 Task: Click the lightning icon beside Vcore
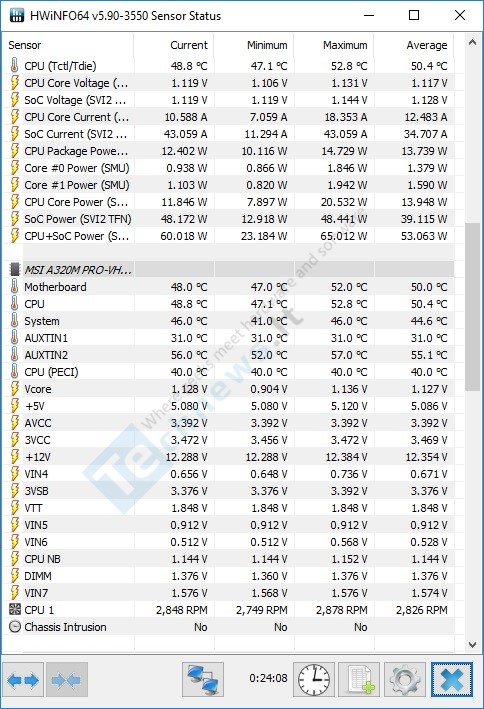point(14,389)
